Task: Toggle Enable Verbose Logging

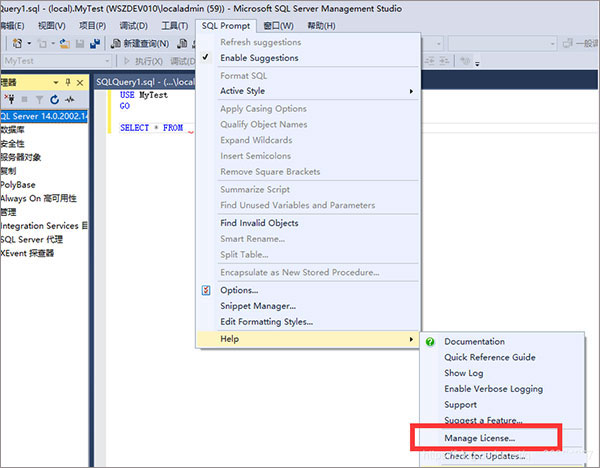Action: click(x=502, y=389)
